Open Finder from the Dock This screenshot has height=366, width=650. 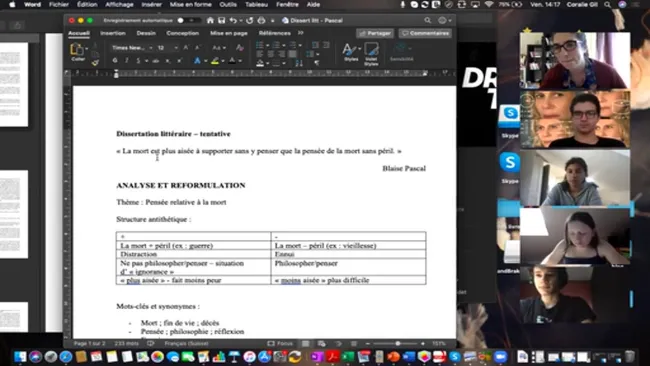(x=19, y=357)
